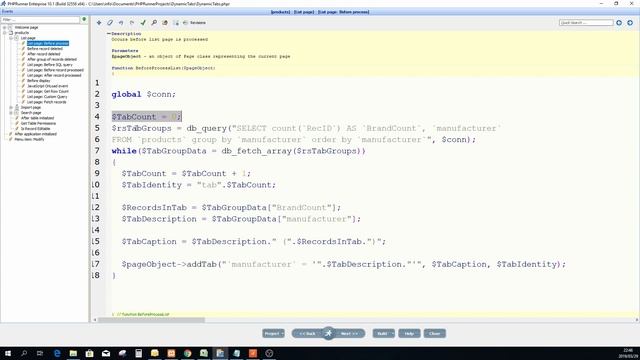Image resolution: width=640 pixels, height=360 pixels.
Task: Click the next quick search result arrow
Action: 630,23
